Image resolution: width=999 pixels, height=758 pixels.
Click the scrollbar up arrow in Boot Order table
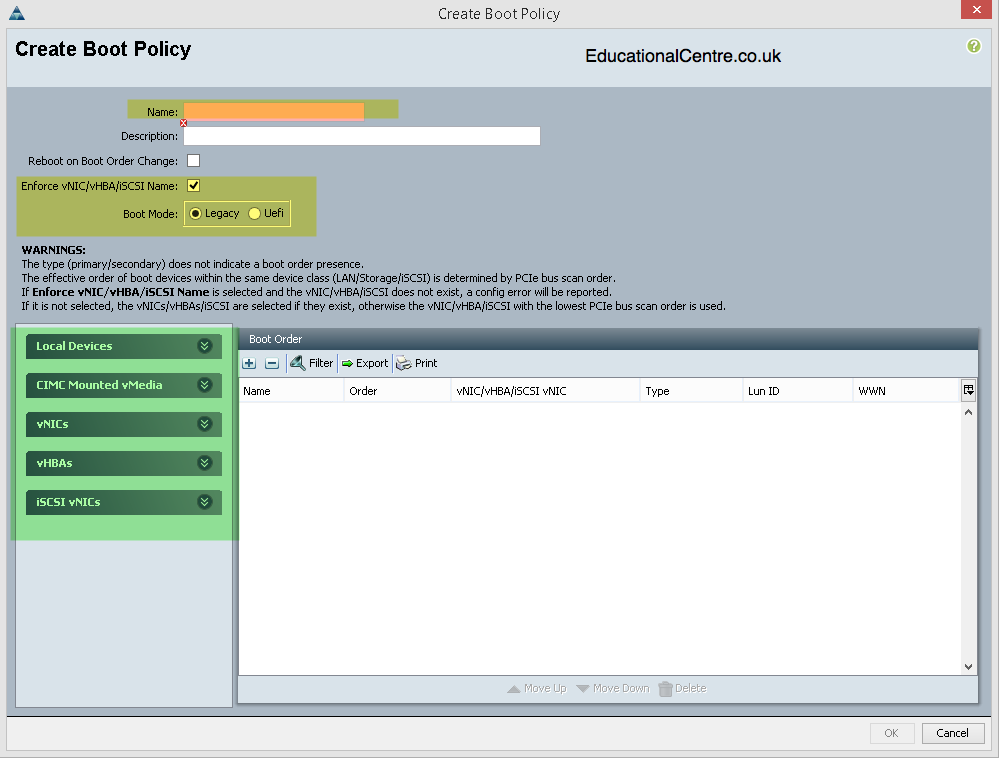click(x=968, y=412)
